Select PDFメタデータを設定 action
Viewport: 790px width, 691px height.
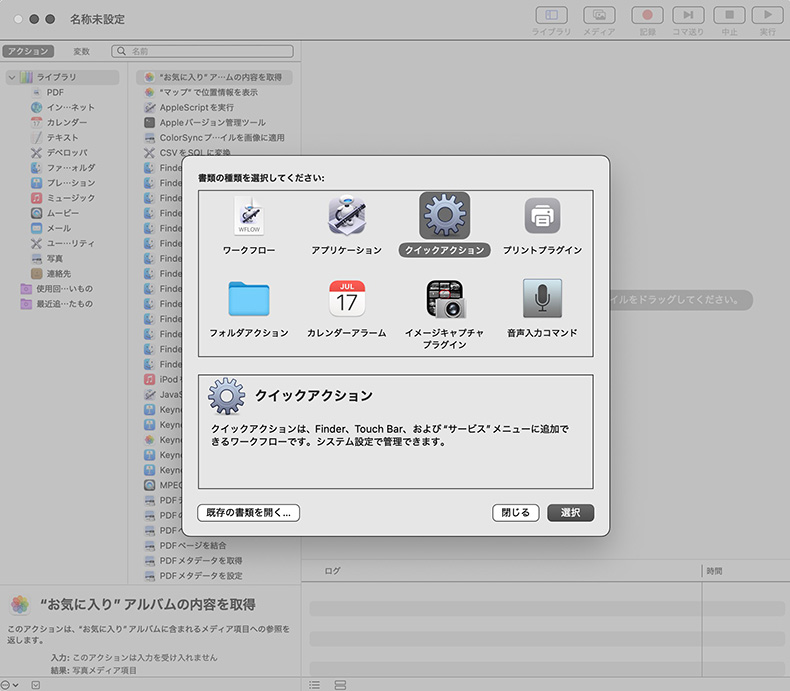click(x=193, y=576)
